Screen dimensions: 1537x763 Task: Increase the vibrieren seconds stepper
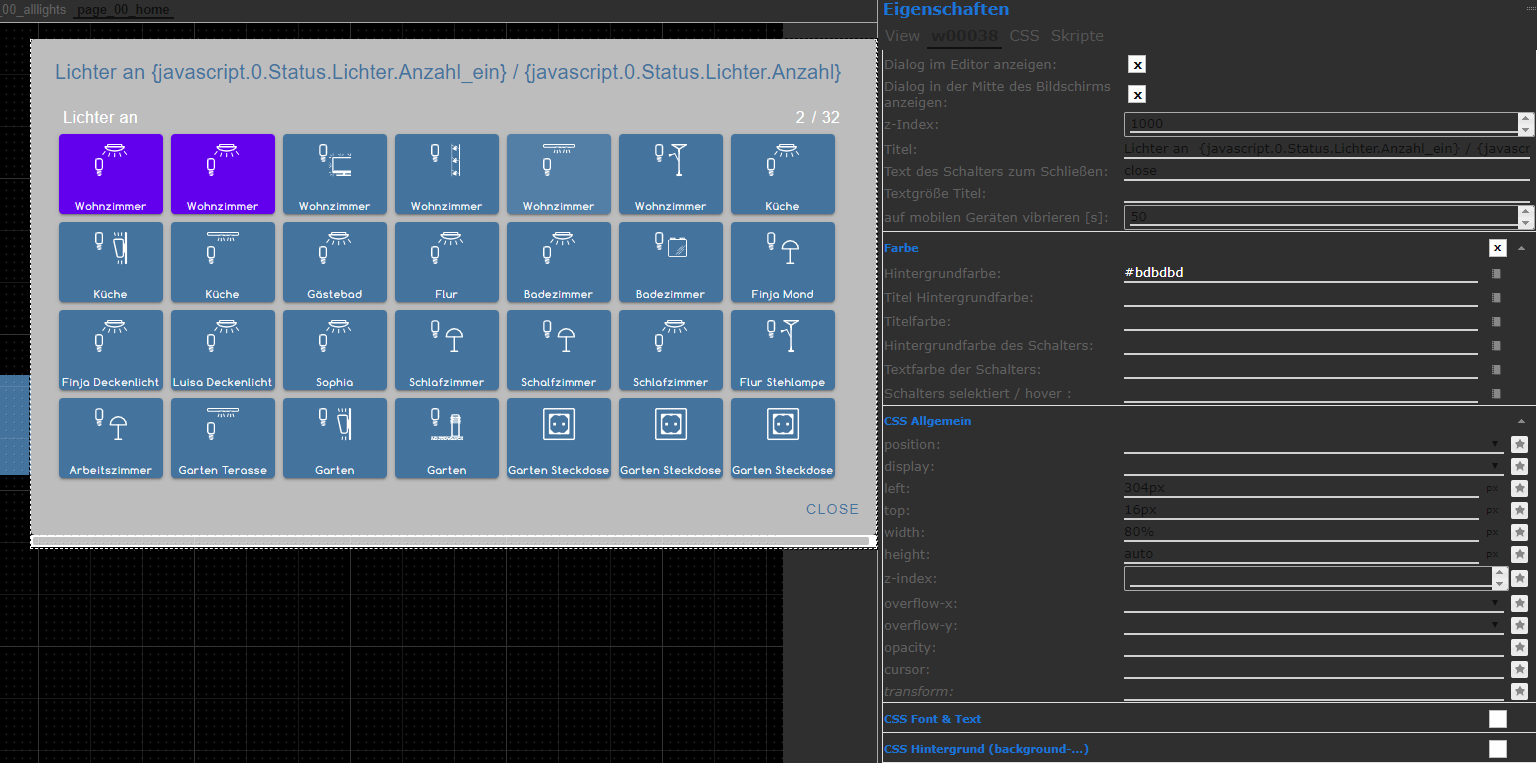coord(1524,211)
